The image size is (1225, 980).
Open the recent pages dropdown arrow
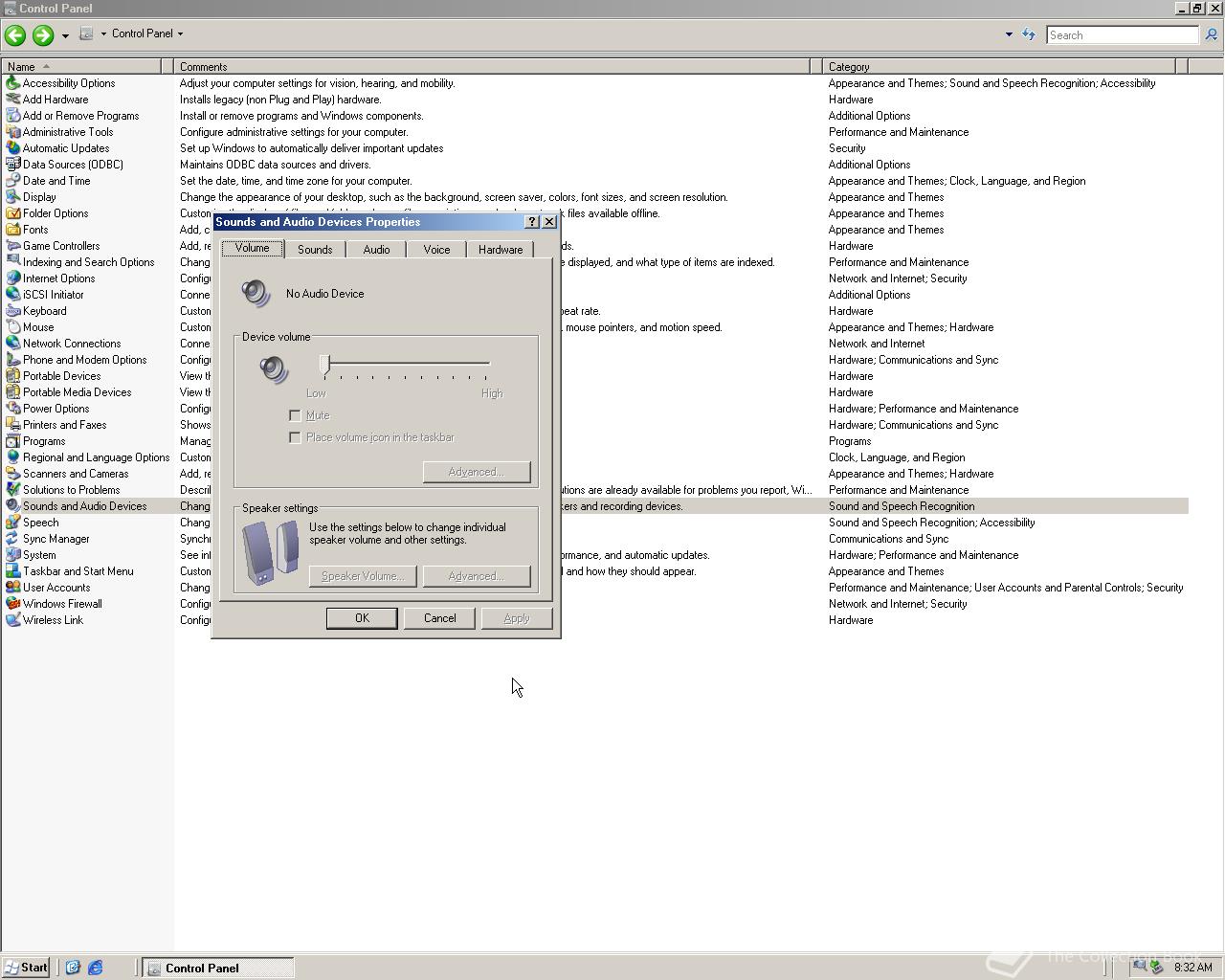(x=65, y=35)
